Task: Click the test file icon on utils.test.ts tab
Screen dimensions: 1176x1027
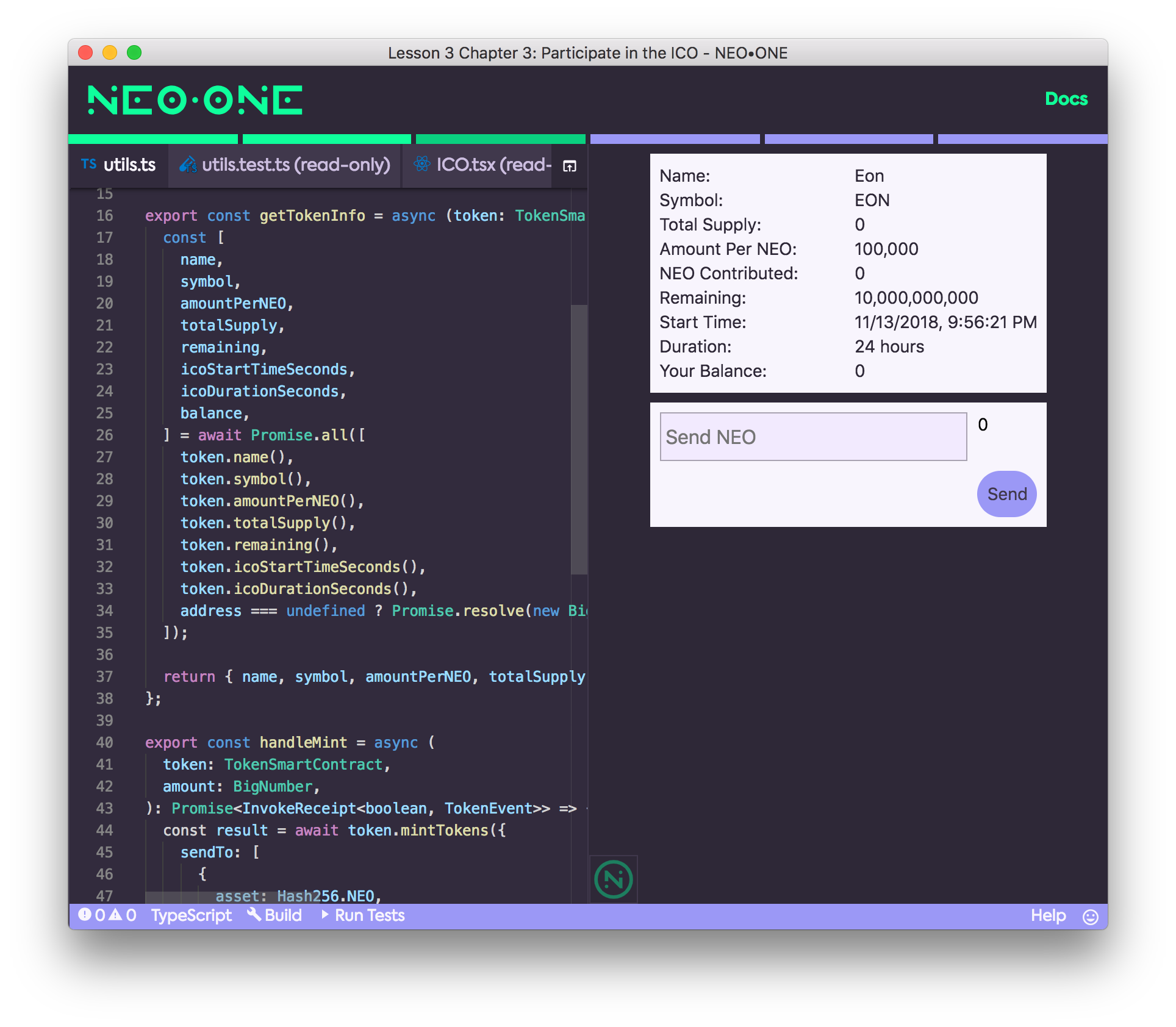Action: (188, 164)
